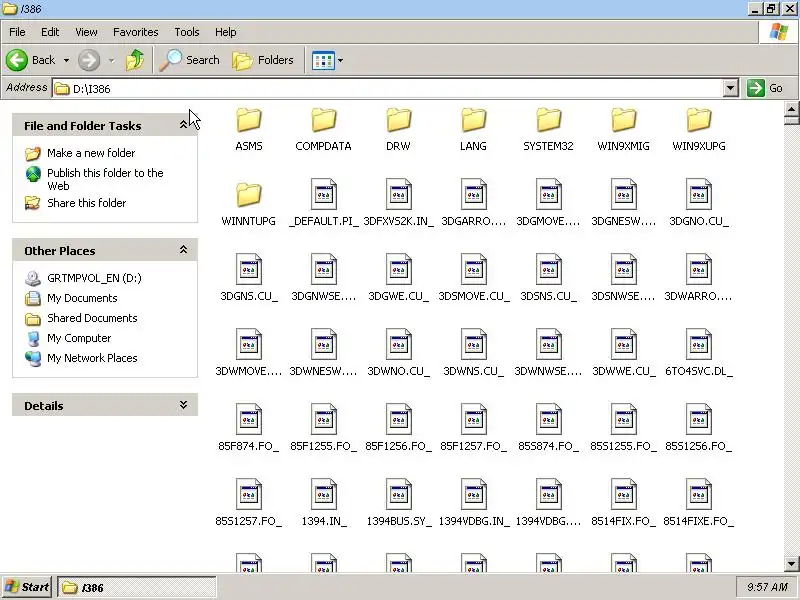Click Publish this folder to the Web
The width and height of the screenshot is (800, 600).
pos(105,179)
